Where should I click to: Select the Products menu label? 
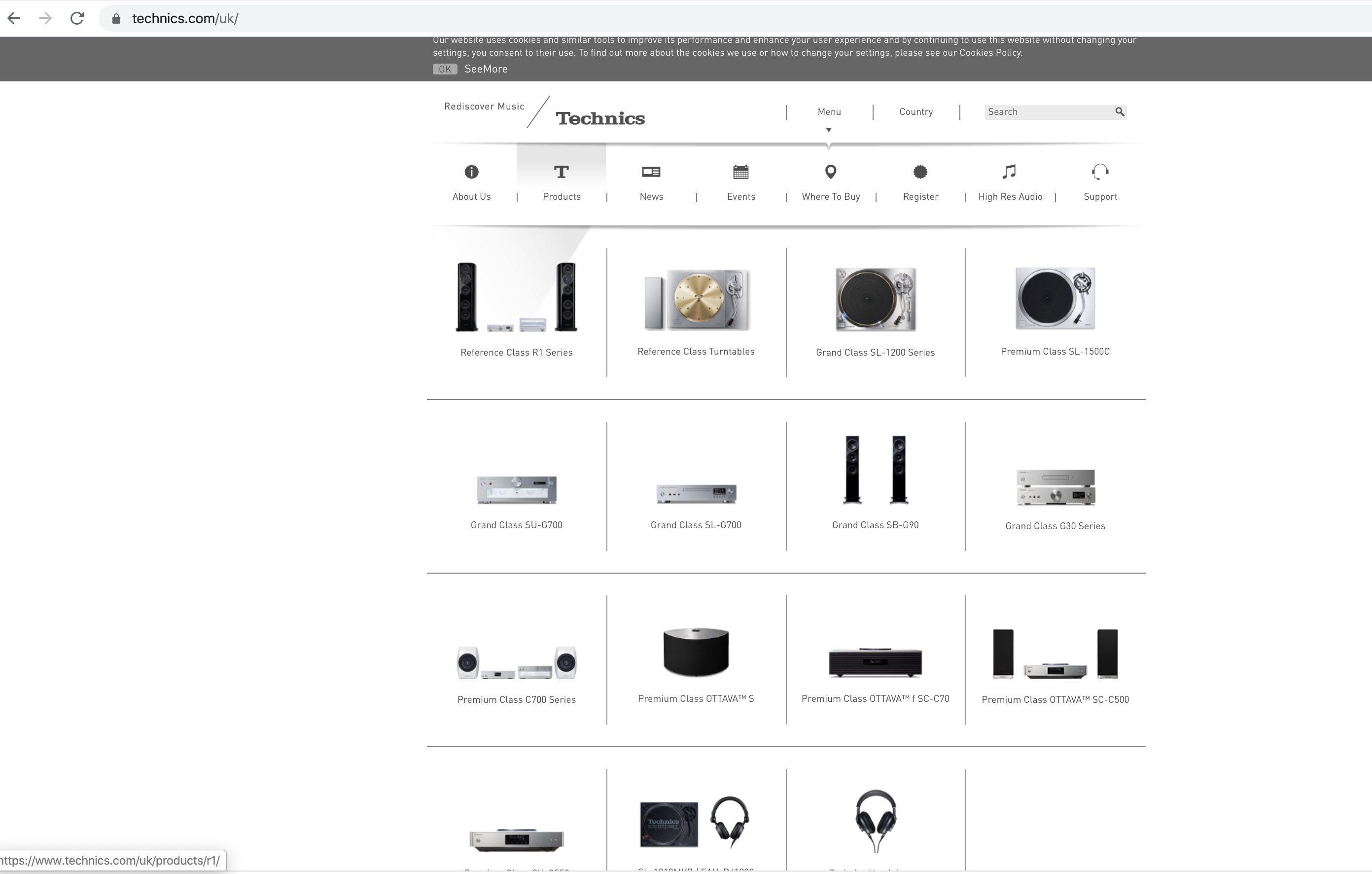point(562,197)
